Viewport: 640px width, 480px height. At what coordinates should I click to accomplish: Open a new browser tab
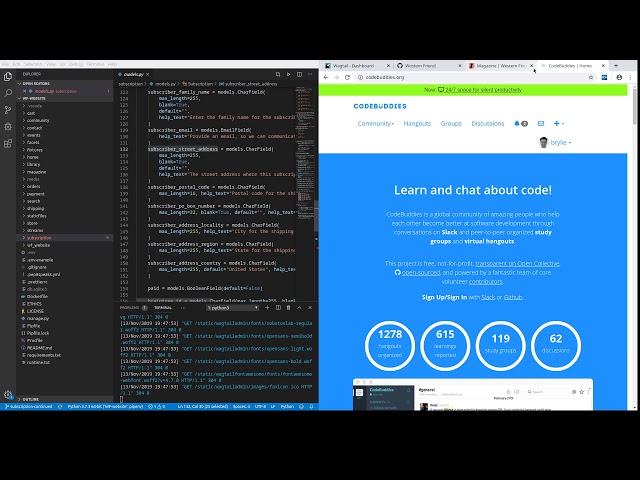616,65
